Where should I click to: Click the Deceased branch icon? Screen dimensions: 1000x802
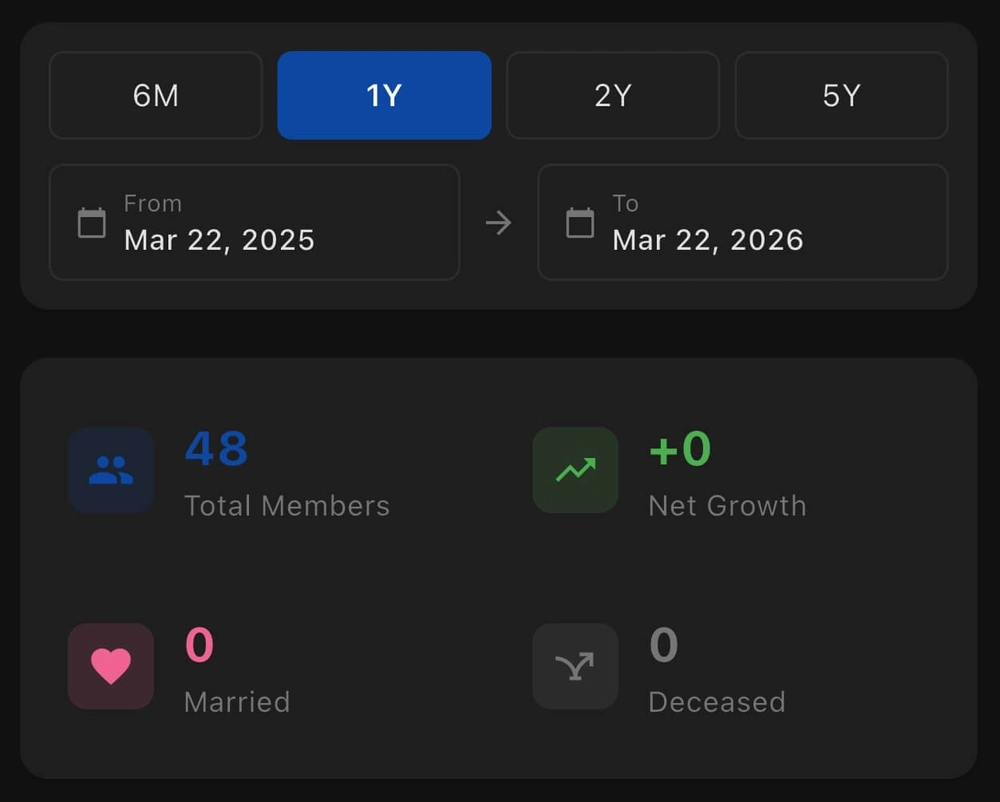[x=575, y=666]
